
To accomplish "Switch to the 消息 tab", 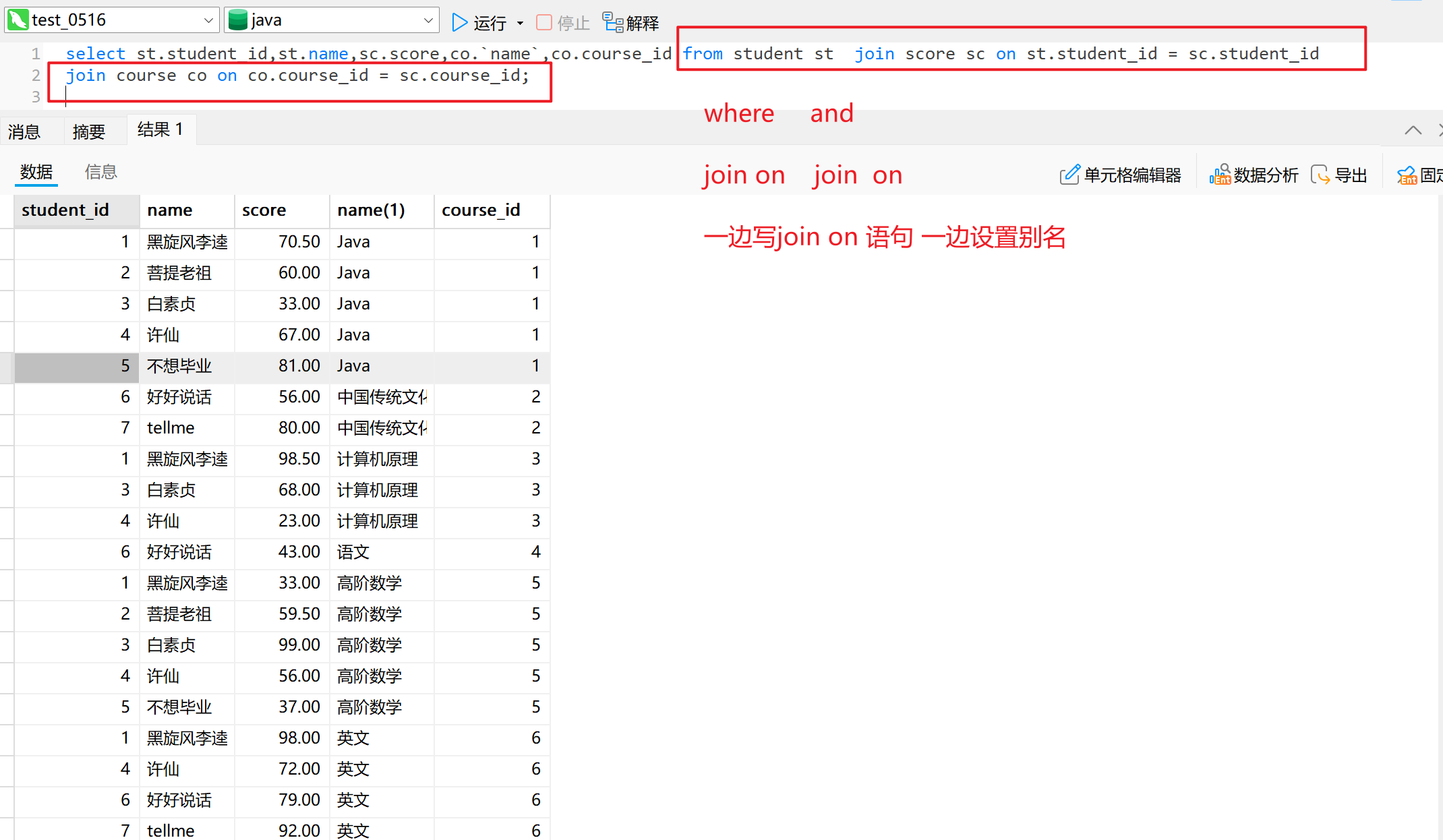I will pyautogui.click(x=24, y=131).
